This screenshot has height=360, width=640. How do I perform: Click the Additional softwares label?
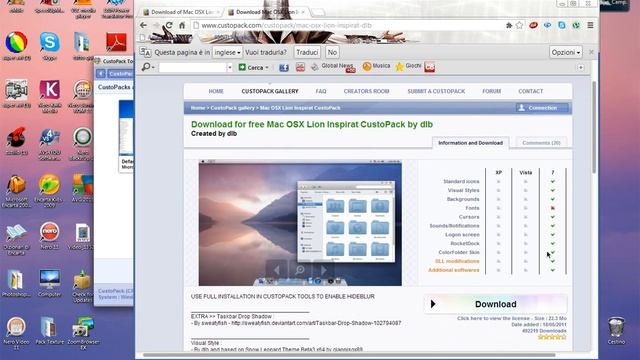pyautogui.click(x=453, y=270)
